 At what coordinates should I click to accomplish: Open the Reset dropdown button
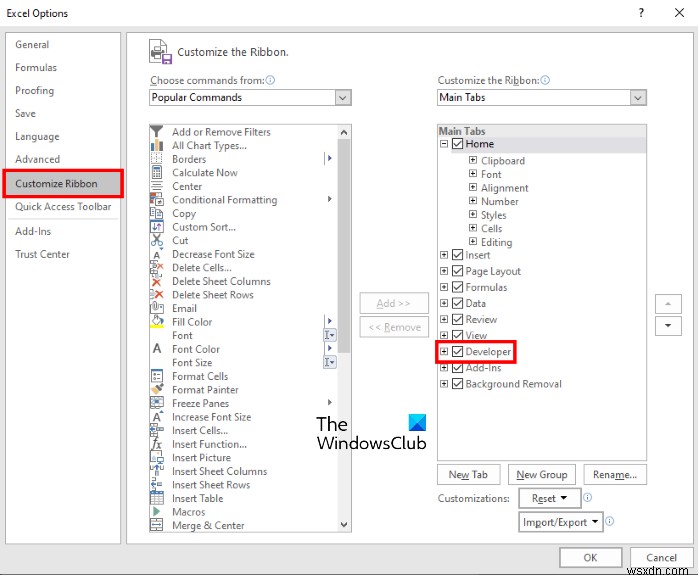(x=550, y=498)
